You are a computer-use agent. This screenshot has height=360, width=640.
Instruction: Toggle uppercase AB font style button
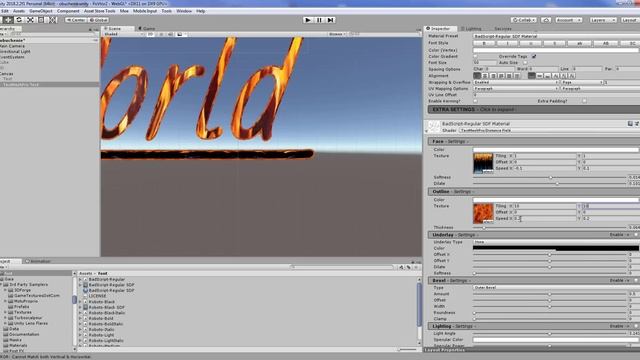click(605, 43)
